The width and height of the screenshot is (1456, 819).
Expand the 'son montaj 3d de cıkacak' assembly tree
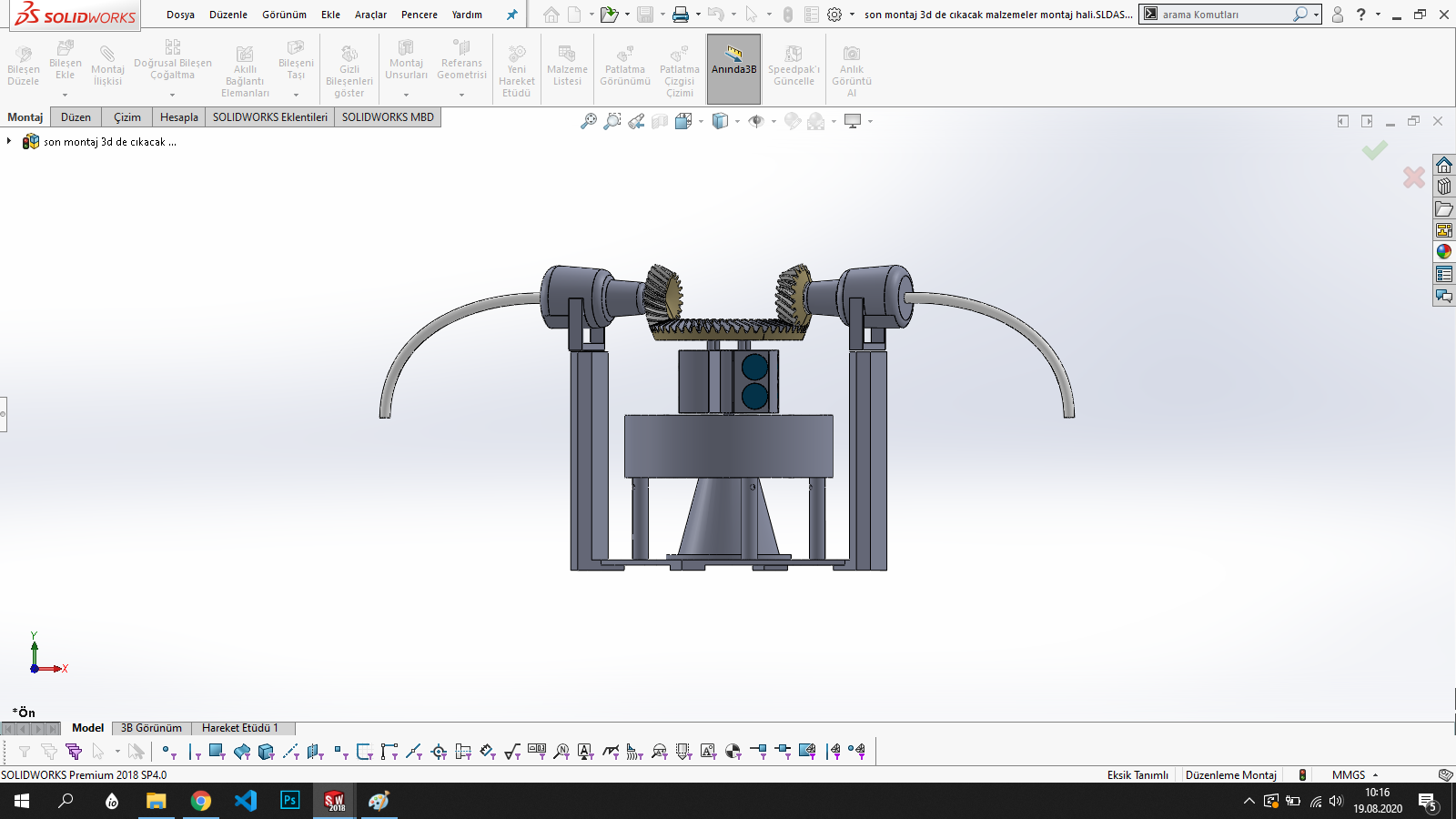pyautogui.click(x=9, y=141)
